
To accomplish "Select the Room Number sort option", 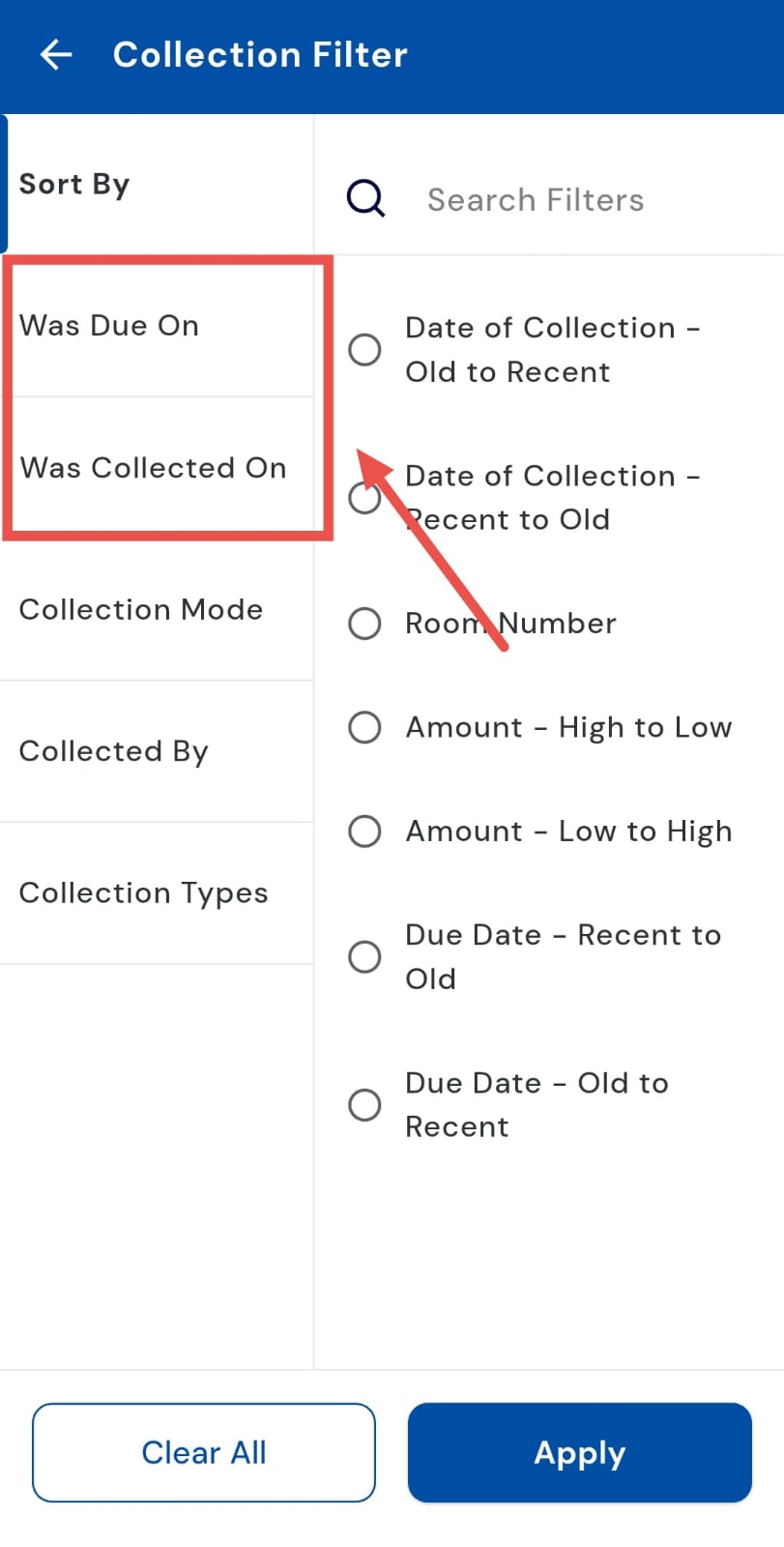I will pos(364,624).
